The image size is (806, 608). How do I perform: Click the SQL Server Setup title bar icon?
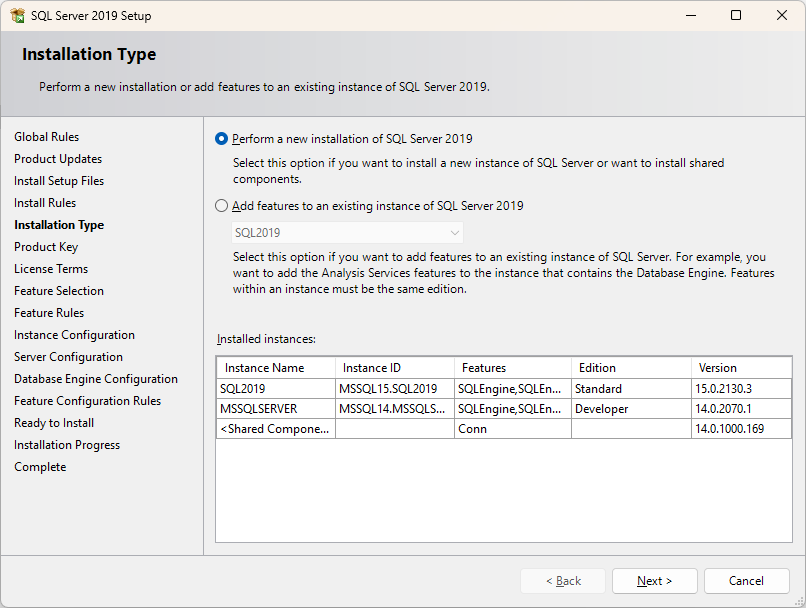point(17,15)
